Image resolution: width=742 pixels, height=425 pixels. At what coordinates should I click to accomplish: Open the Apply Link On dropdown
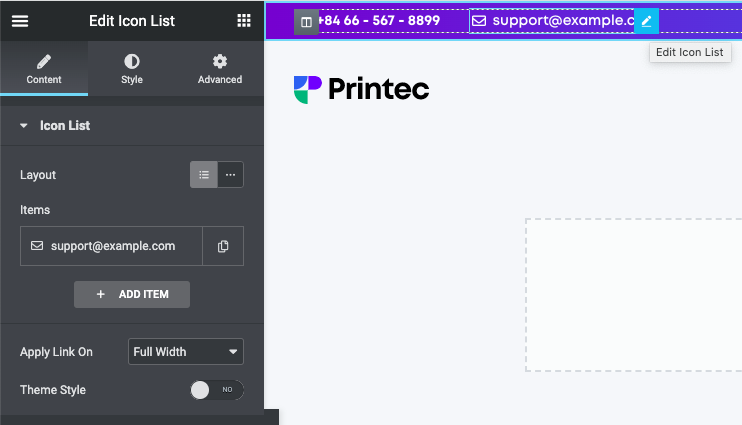[x=186, y=352]
